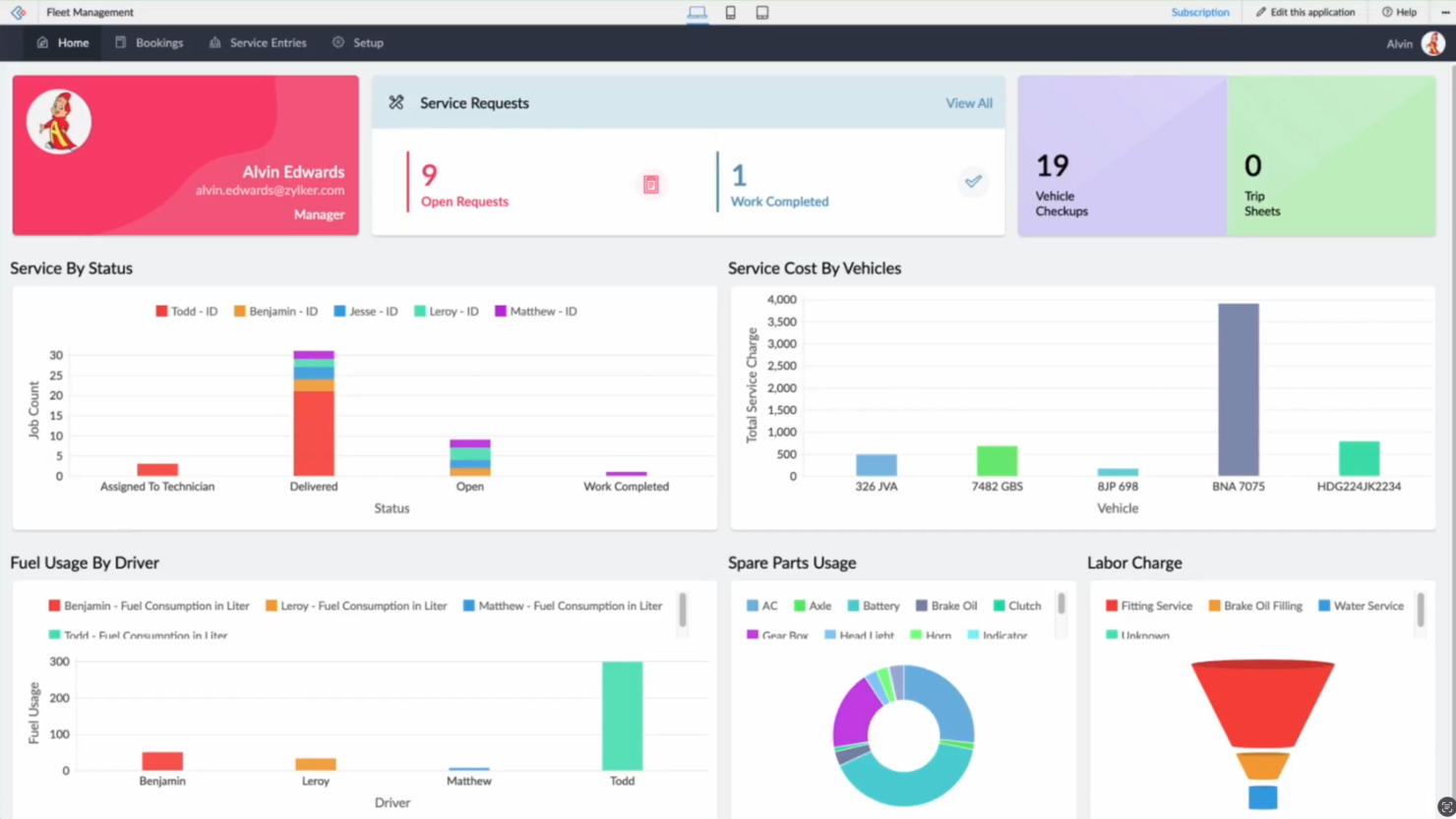Open the Subscription link
Screen dimensions: 1456x819
1200,12
